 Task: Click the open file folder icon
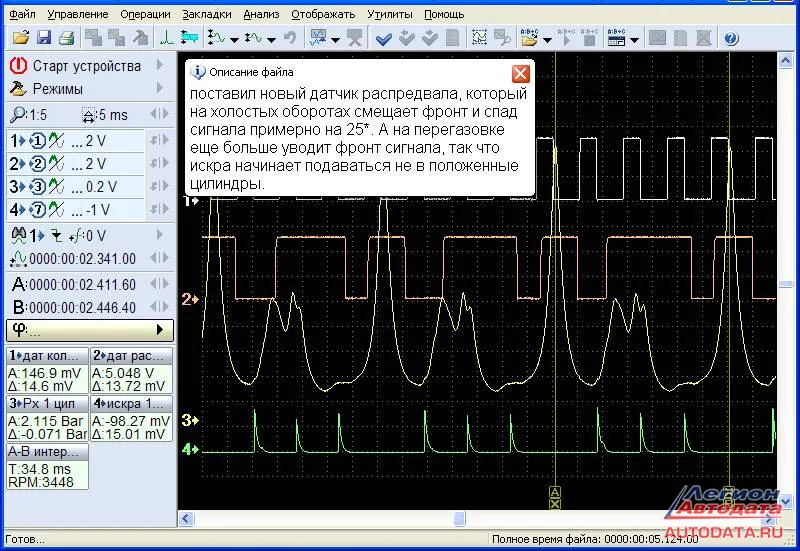pyautogui.click(x=20, y=39)
